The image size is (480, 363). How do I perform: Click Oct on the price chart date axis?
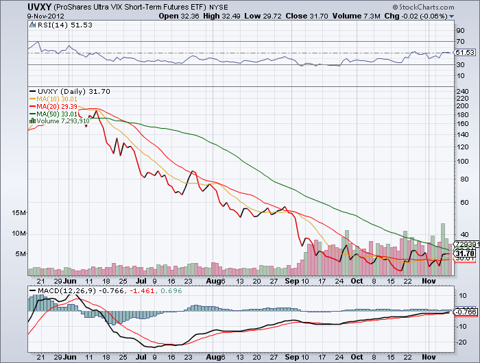[357, 281]
